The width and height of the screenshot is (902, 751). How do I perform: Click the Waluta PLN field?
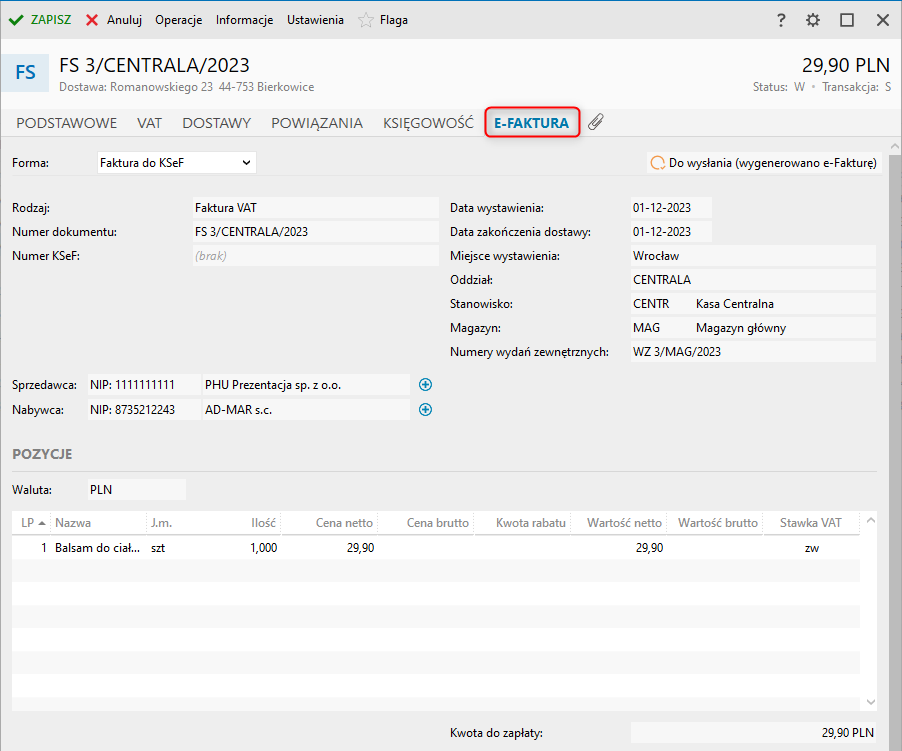point(137,490)
